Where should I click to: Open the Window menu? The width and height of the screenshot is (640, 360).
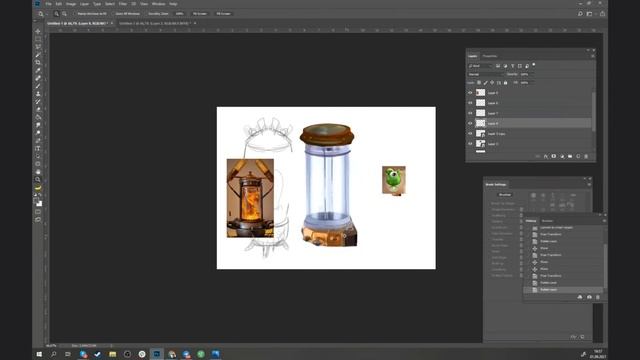pyautogui.click(x=158, y=4)
